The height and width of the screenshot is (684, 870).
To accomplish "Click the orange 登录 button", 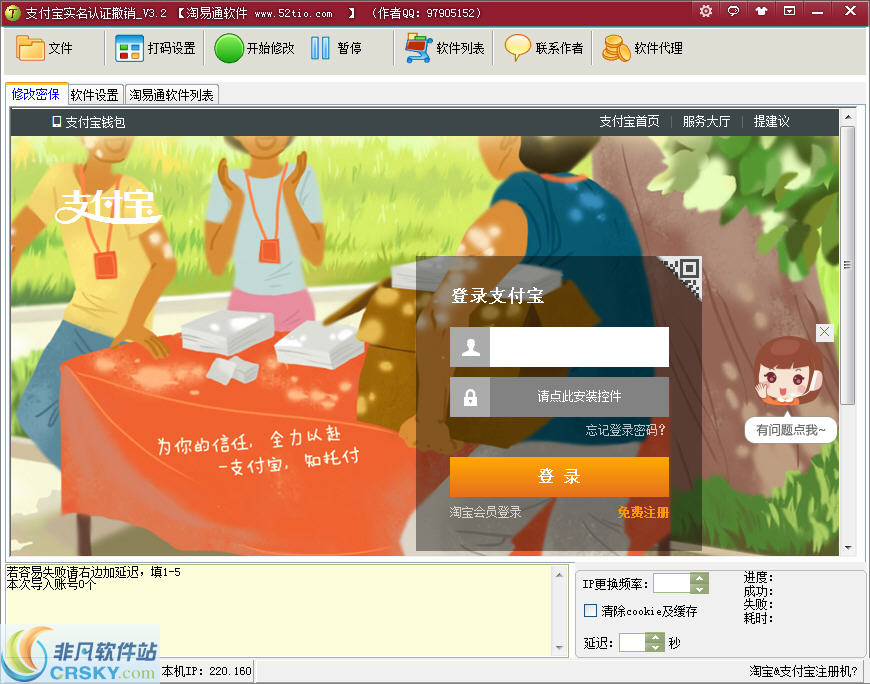I will (x=559, y=477).
